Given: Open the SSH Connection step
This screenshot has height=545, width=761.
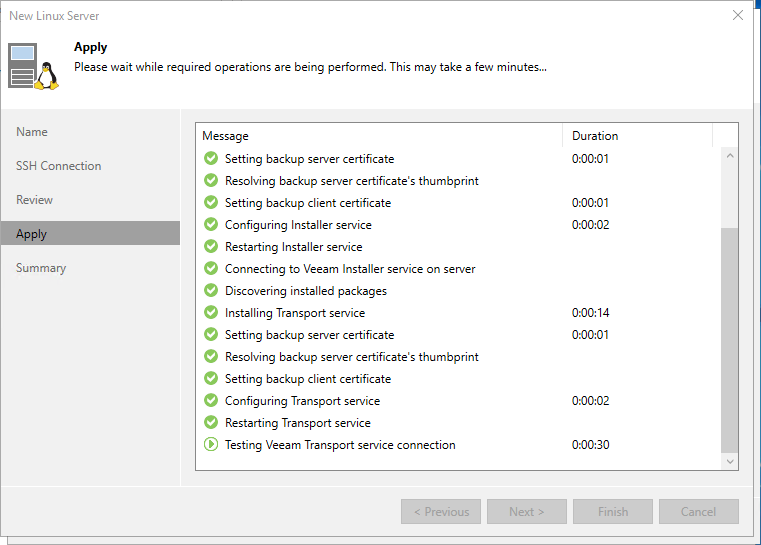Looking at the screenshot, I should pos(58,166).
